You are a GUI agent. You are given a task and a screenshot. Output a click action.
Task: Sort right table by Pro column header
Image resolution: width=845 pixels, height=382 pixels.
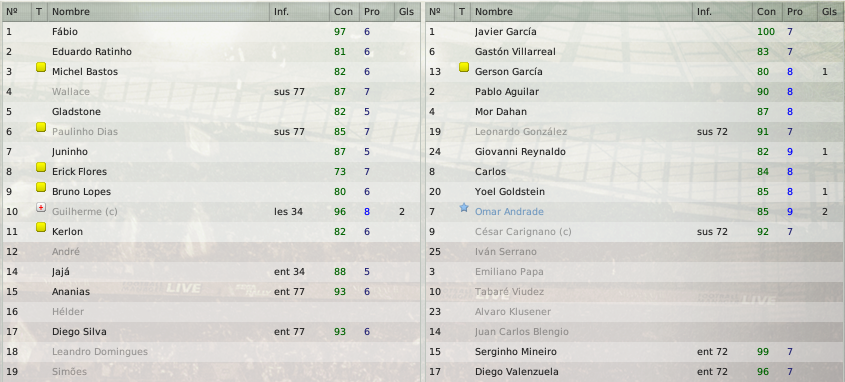[798, 11]
